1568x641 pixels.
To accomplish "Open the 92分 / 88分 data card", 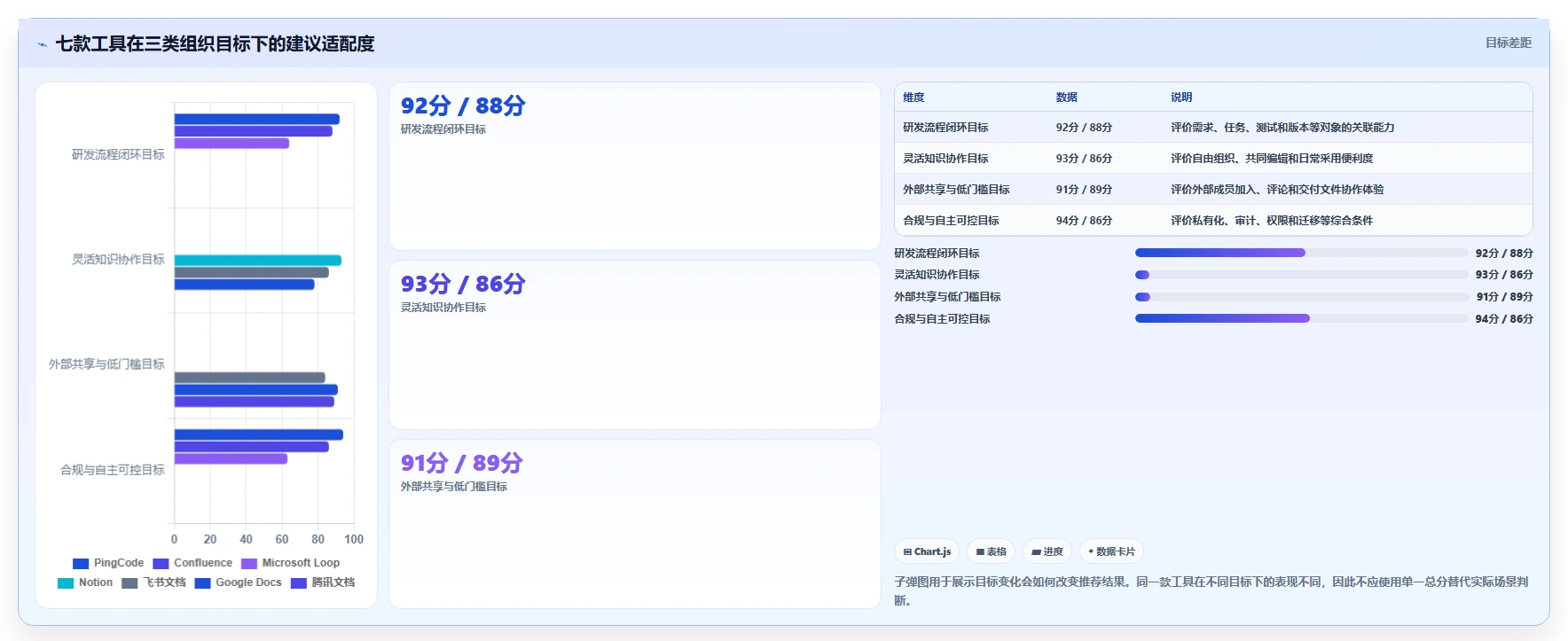I will (x=635, y=167).
